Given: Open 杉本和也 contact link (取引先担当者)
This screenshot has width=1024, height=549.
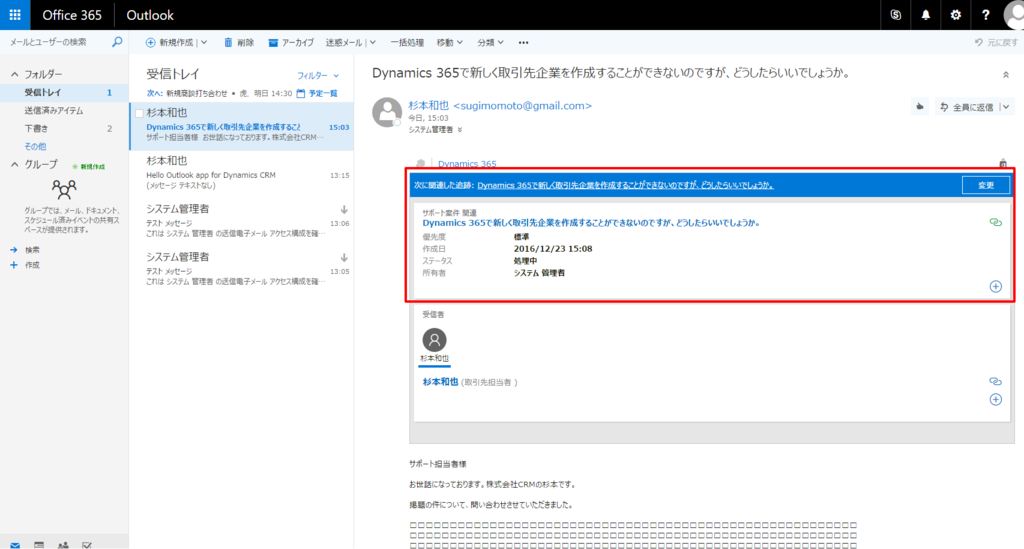Looking at the screenshot, I should pyautogui.click(x=440, y=382).
